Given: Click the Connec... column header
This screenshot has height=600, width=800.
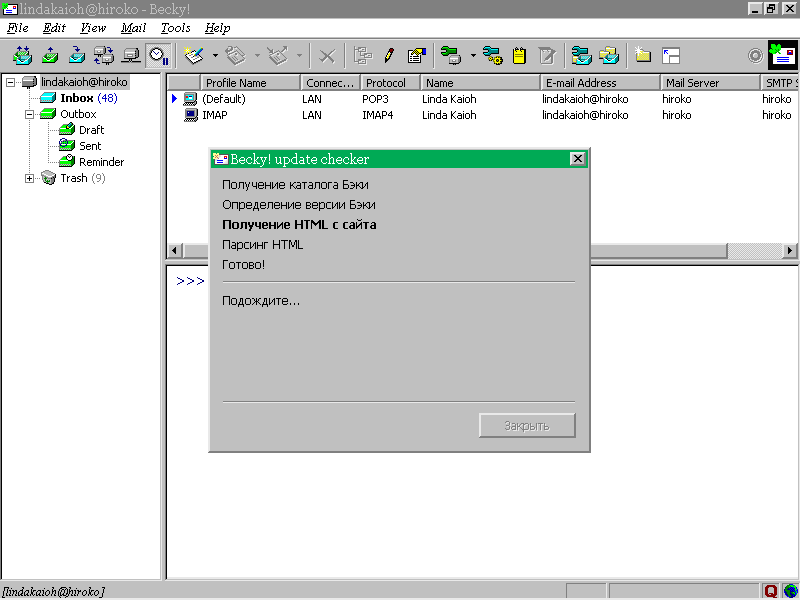Looking at the screenshot, I should (x=331, y=83).
